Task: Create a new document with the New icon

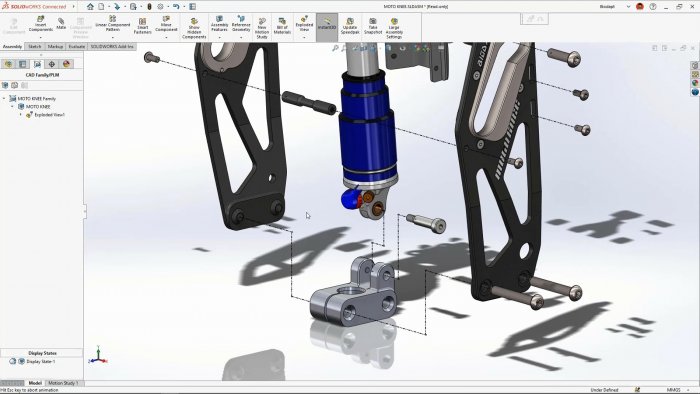Action: pyautogui.click(x=101, y=7)
